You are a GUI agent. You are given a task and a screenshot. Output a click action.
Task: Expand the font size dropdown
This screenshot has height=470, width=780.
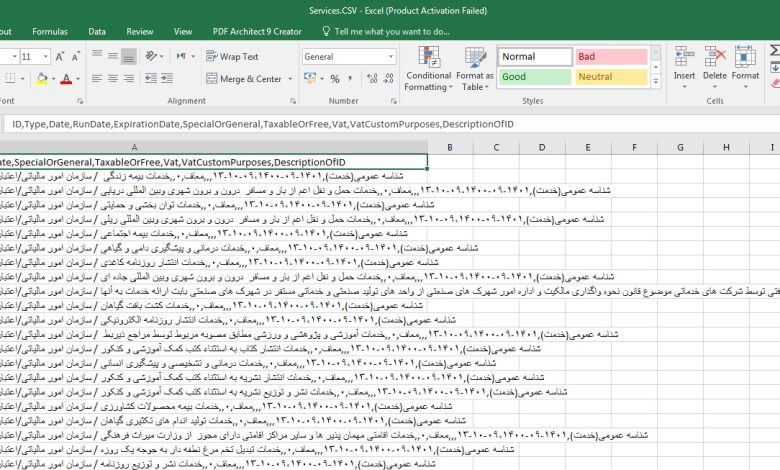tap(45, 57)
